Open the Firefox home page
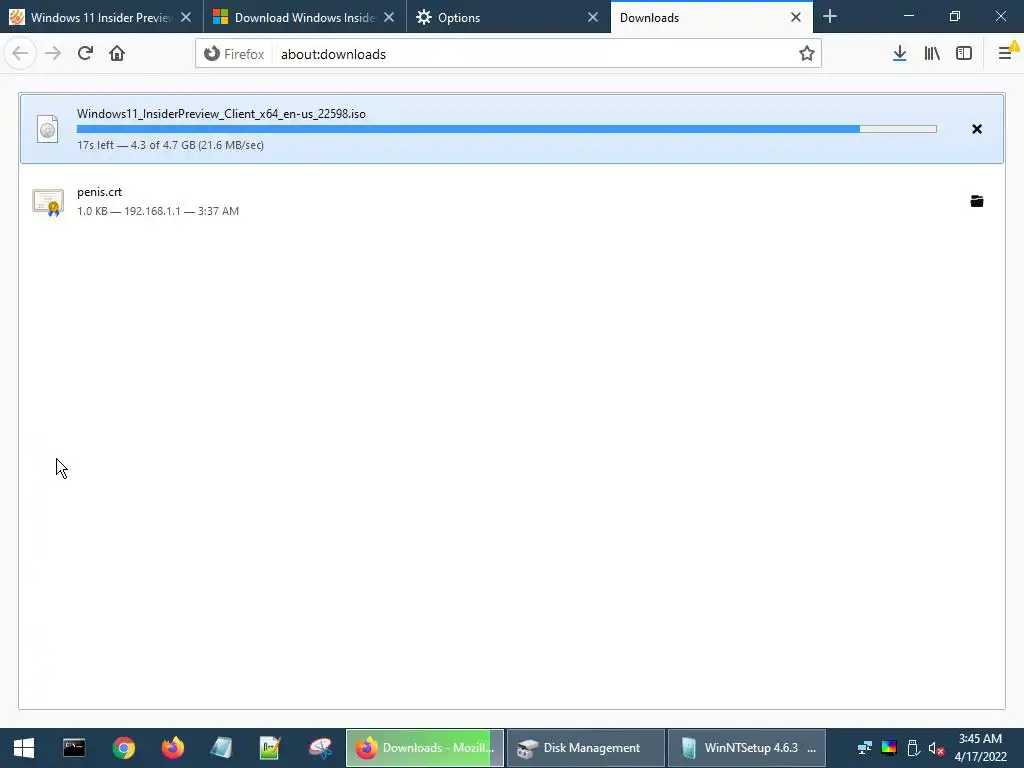Screen dimensions: 1024x768 click(x=117, y=54)
